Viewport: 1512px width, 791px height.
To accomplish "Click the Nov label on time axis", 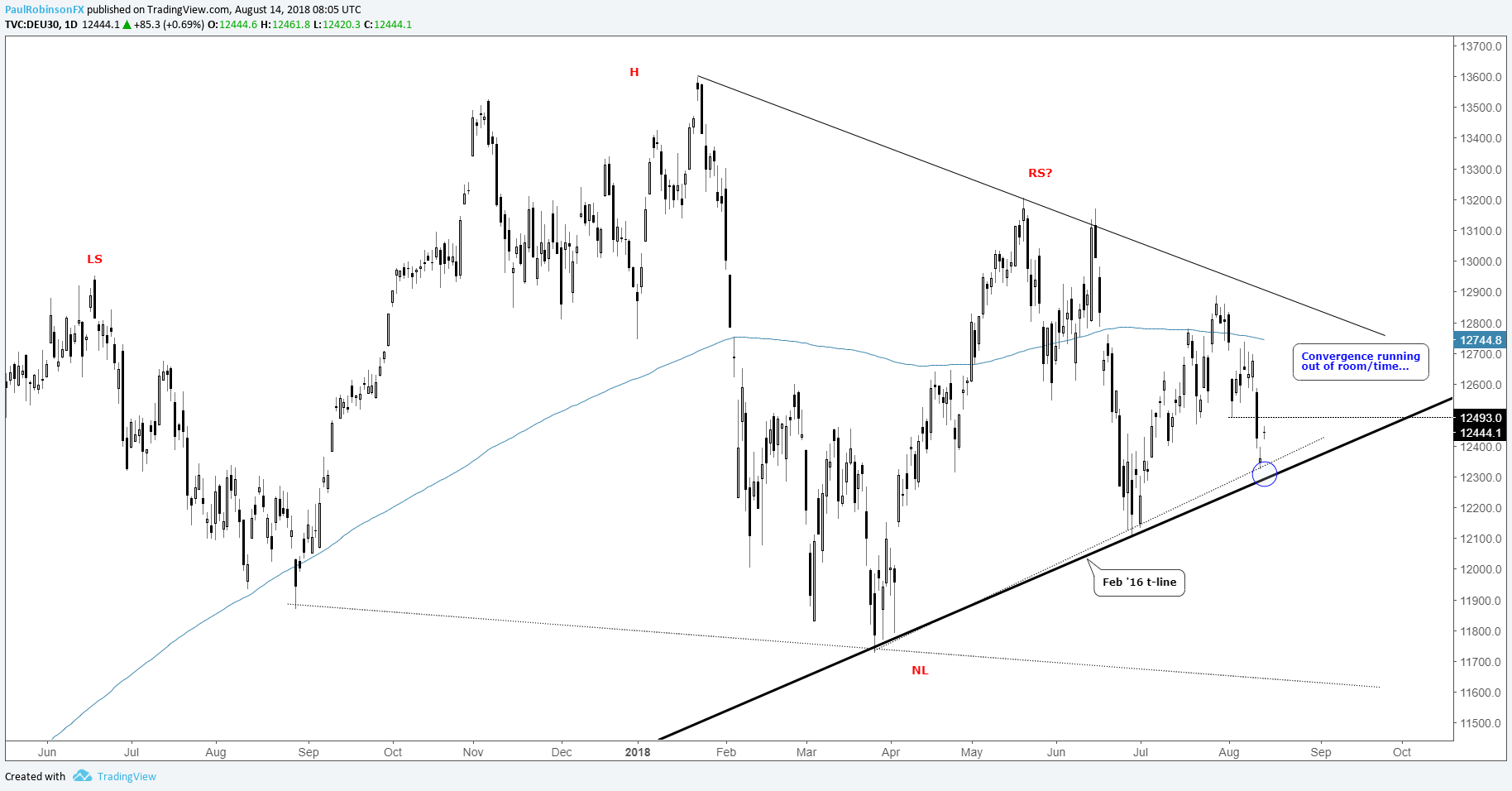I will (473, 752).
